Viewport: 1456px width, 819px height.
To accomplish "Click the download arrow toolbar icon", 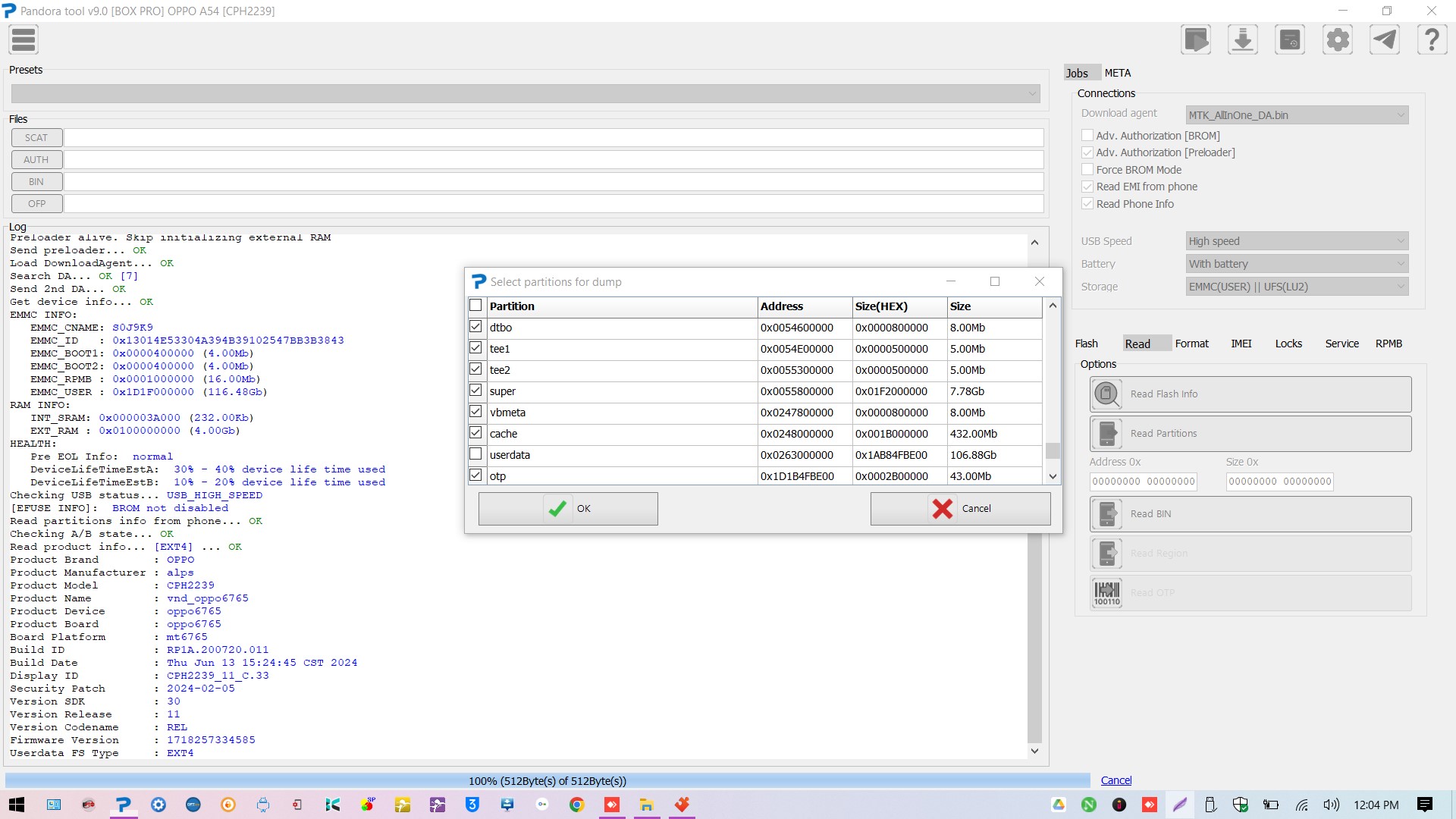I will 1242,40.
